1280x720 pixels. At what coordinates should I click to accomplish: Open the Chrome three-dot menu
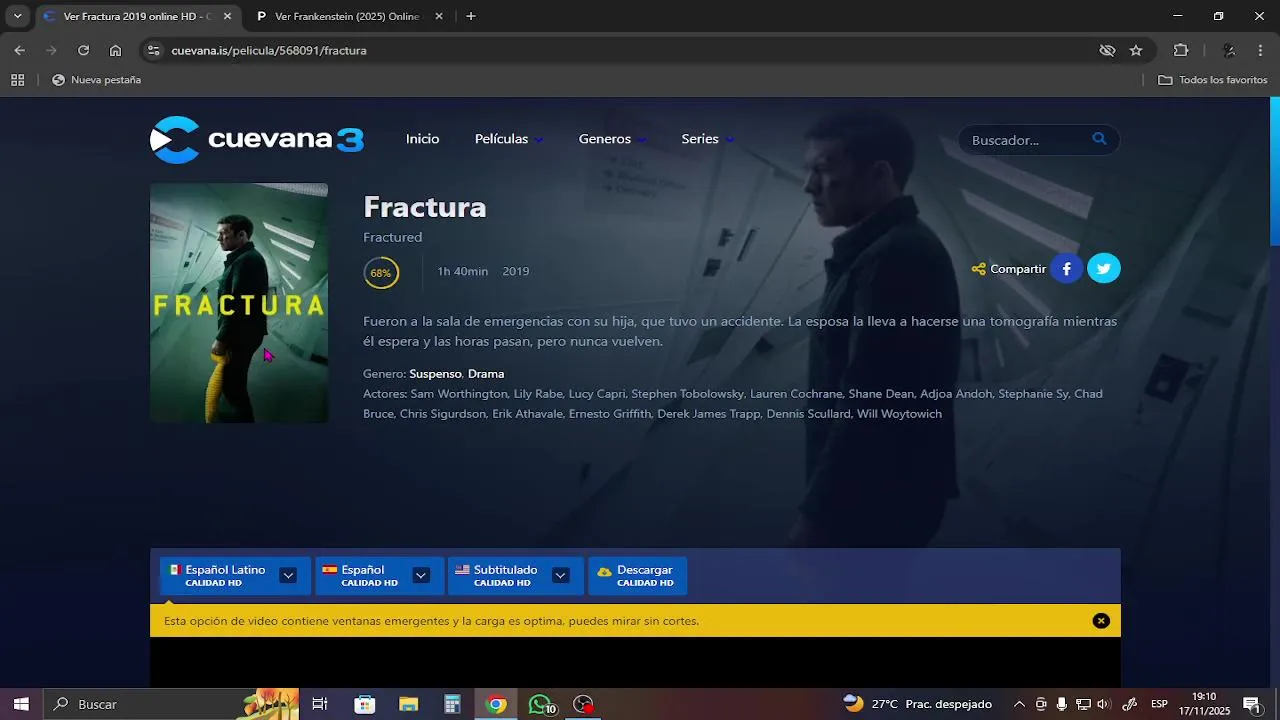tap(1260, 50)
